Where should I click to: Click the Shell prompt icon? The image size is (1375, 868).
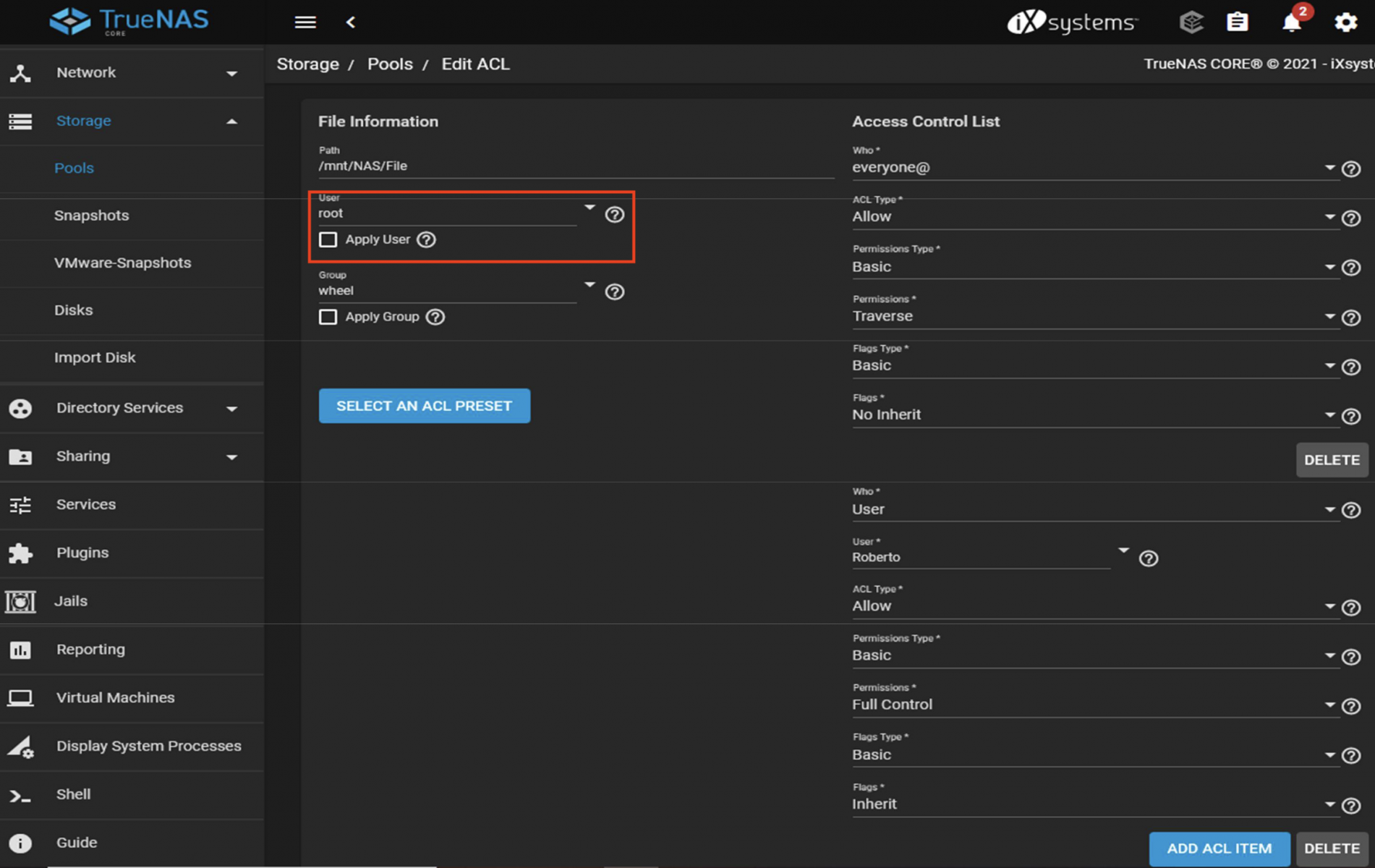(20, 796)
